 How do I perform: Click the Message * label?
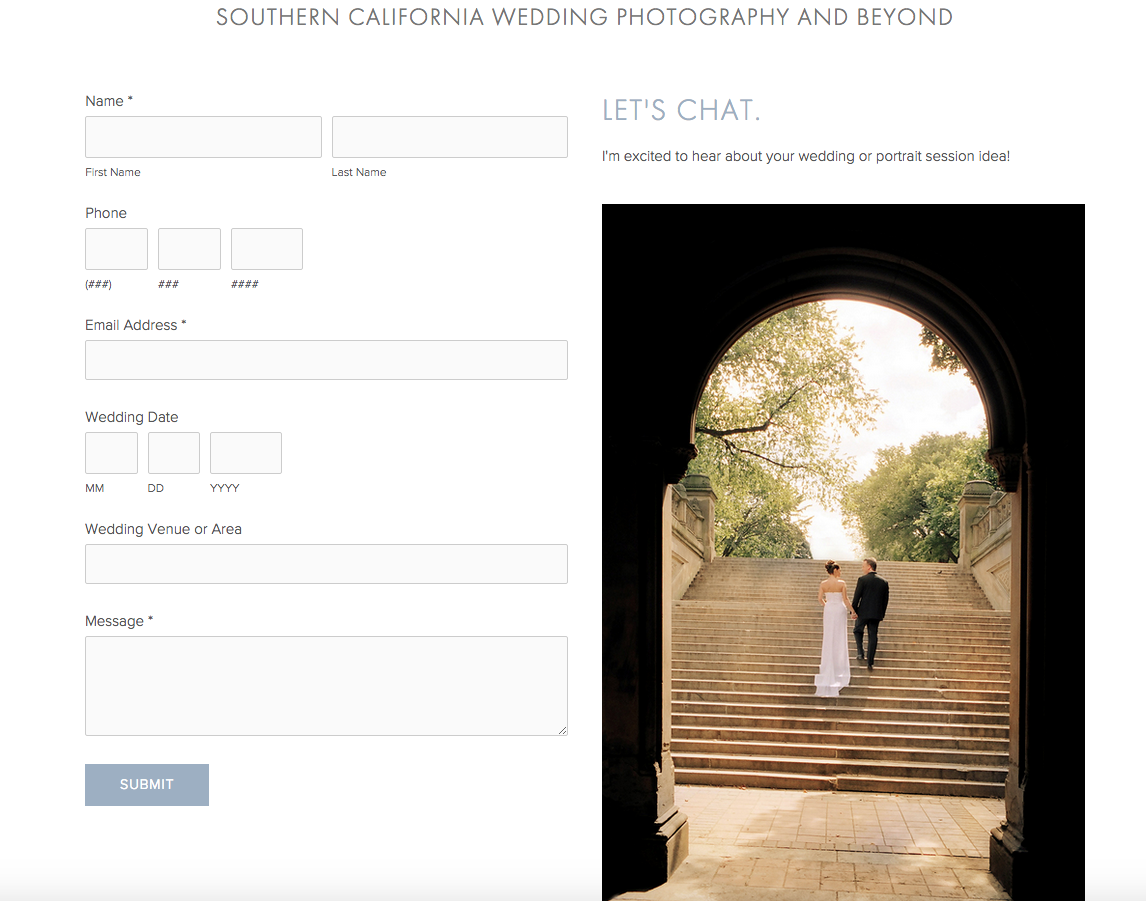(119, 621)
